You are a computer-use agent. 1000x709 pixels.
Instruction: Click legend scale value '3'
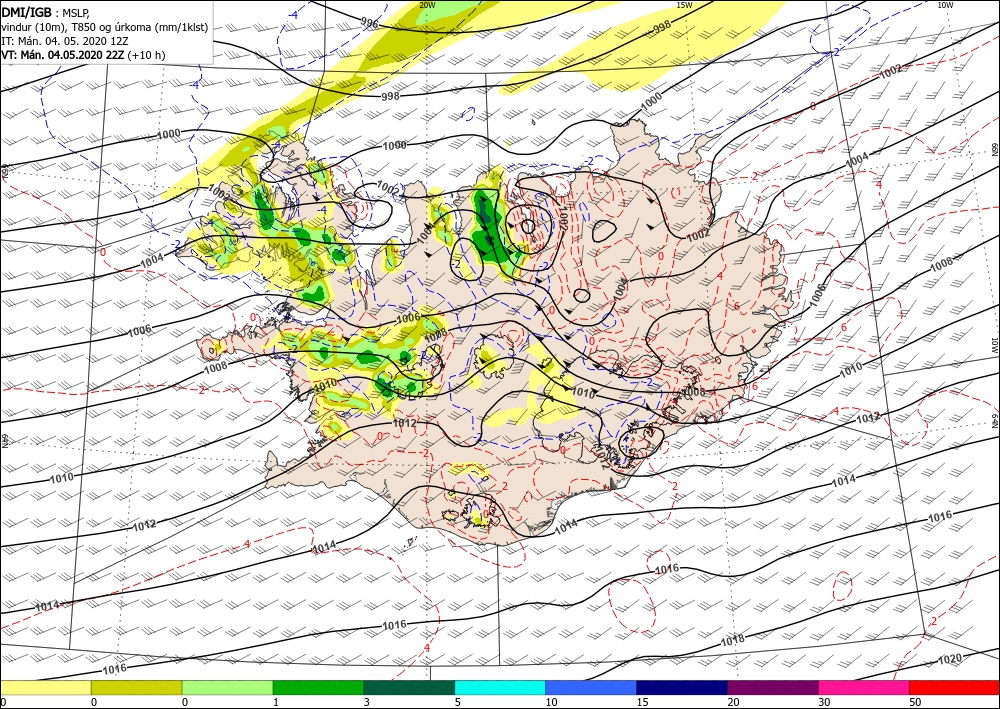[367, 703]
